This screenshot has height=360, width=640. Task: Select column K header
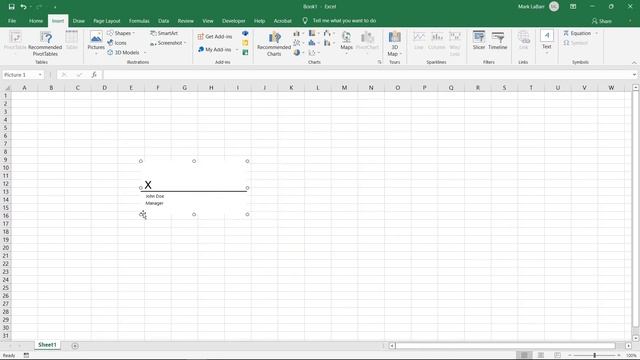coord(291,88)
